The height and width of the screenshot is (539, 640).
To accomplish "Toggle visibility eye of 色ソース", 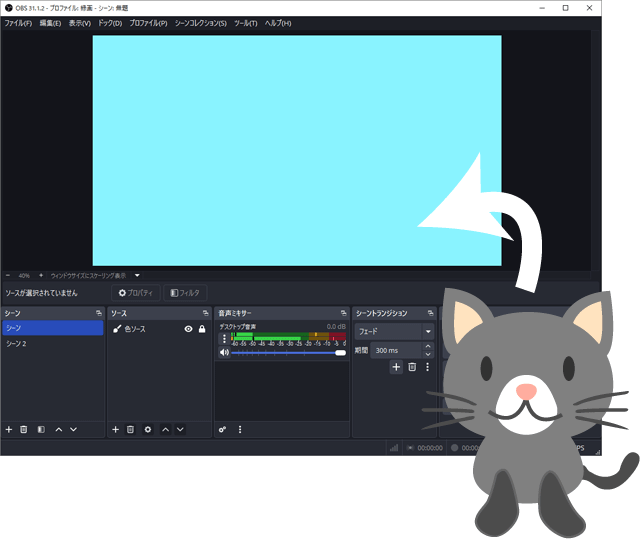I will (188, 329).
